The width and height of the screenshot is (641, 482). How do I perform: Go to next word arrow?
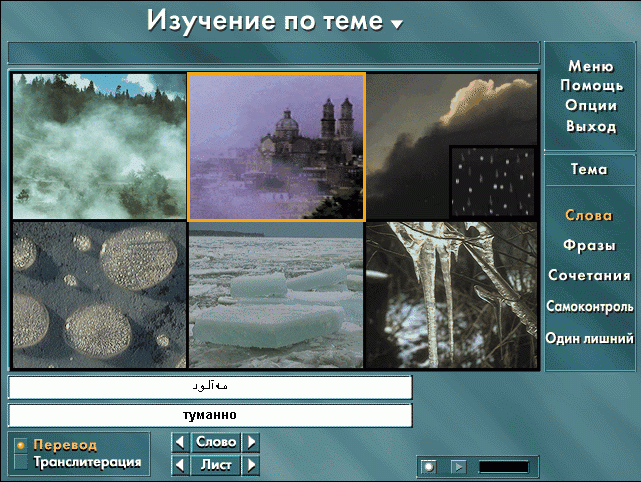tap(251, 442)
